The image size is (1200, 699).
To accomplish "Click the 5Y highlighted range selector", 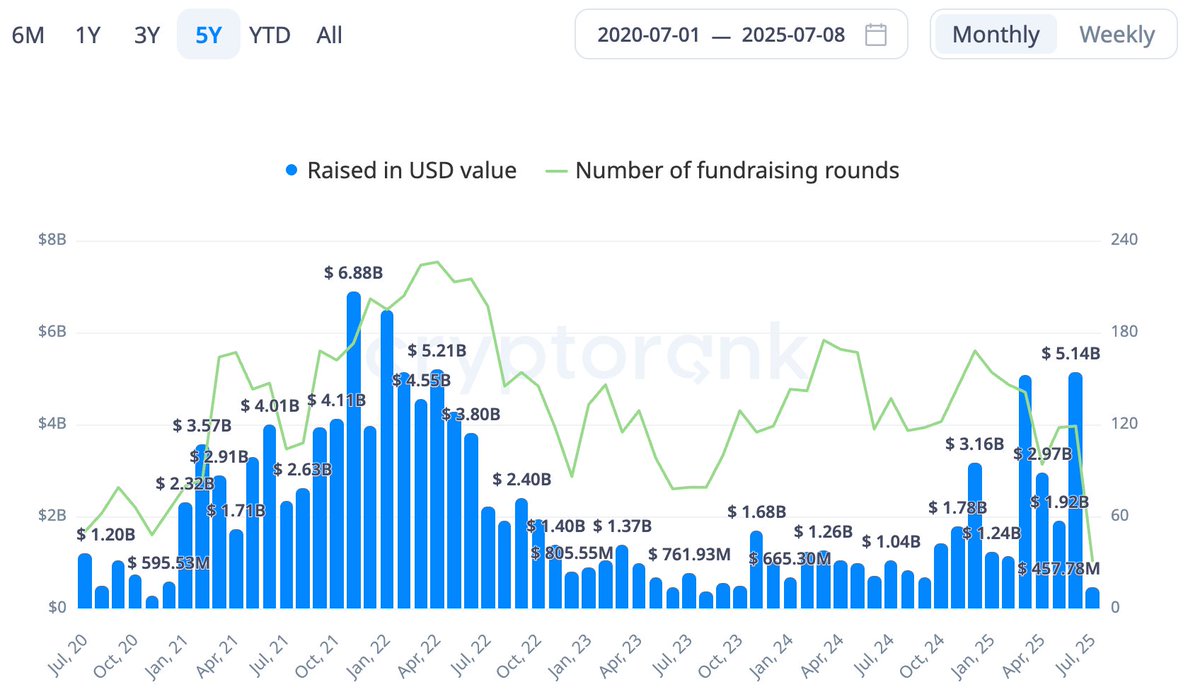I will click(x=208, y=34).
